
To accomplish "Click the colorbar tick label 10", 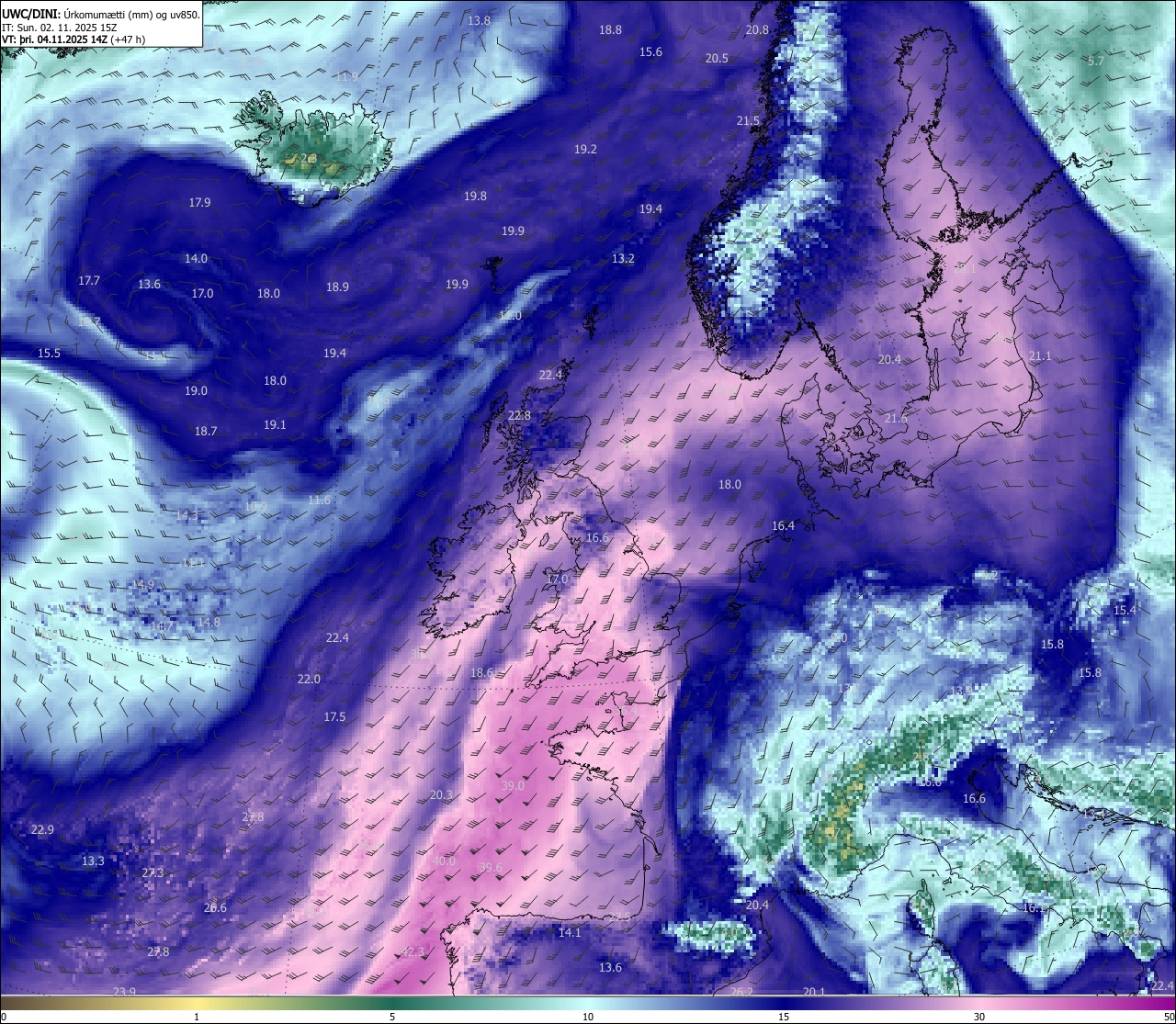I will pyautogui.click(x=588, y=1017).
